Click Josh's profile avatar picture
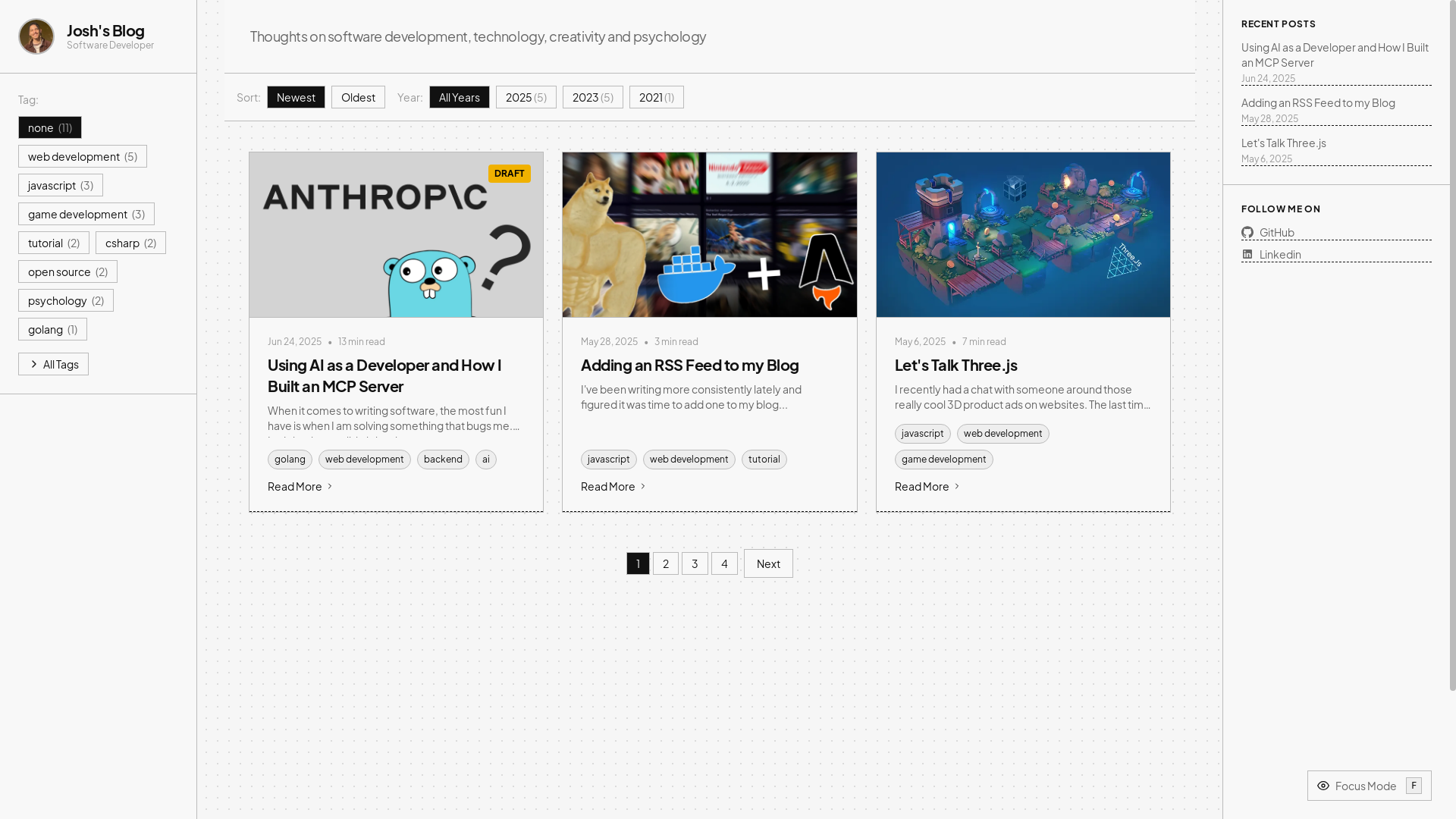The width and height of the screenshot is (1456, 819). [x=36, y=36]
